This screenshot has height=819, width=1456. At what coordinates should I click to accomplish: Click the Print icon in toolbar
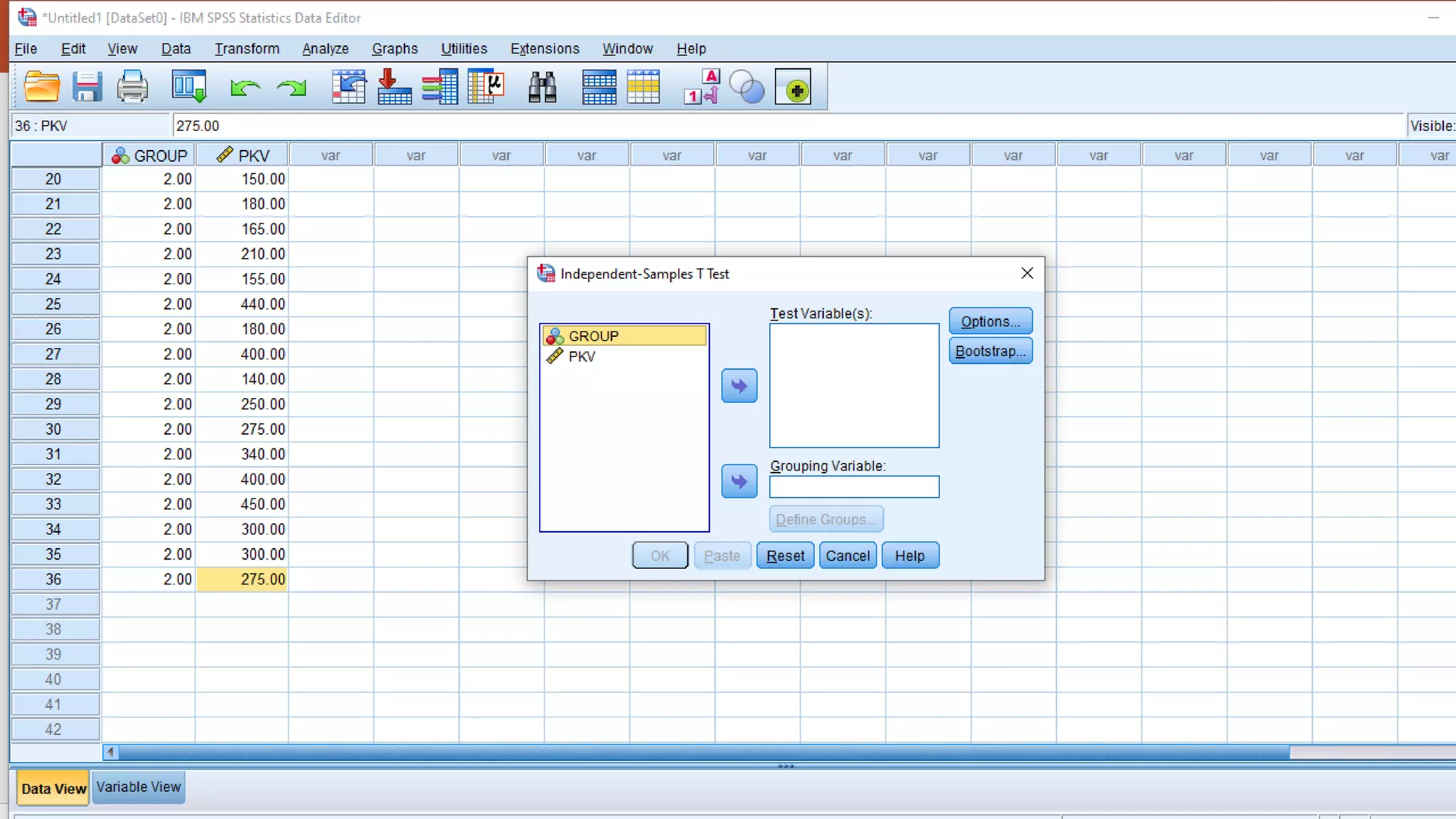pos(132,87)
